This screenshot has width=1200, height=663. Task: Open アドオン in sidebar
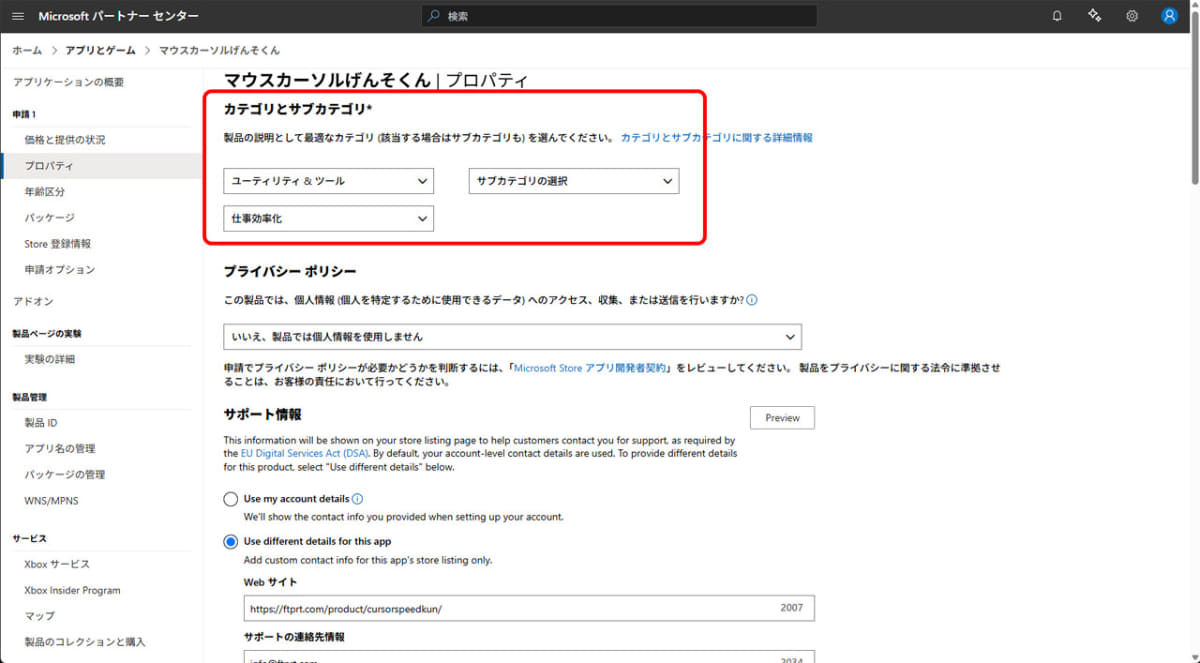click(33, 301)
